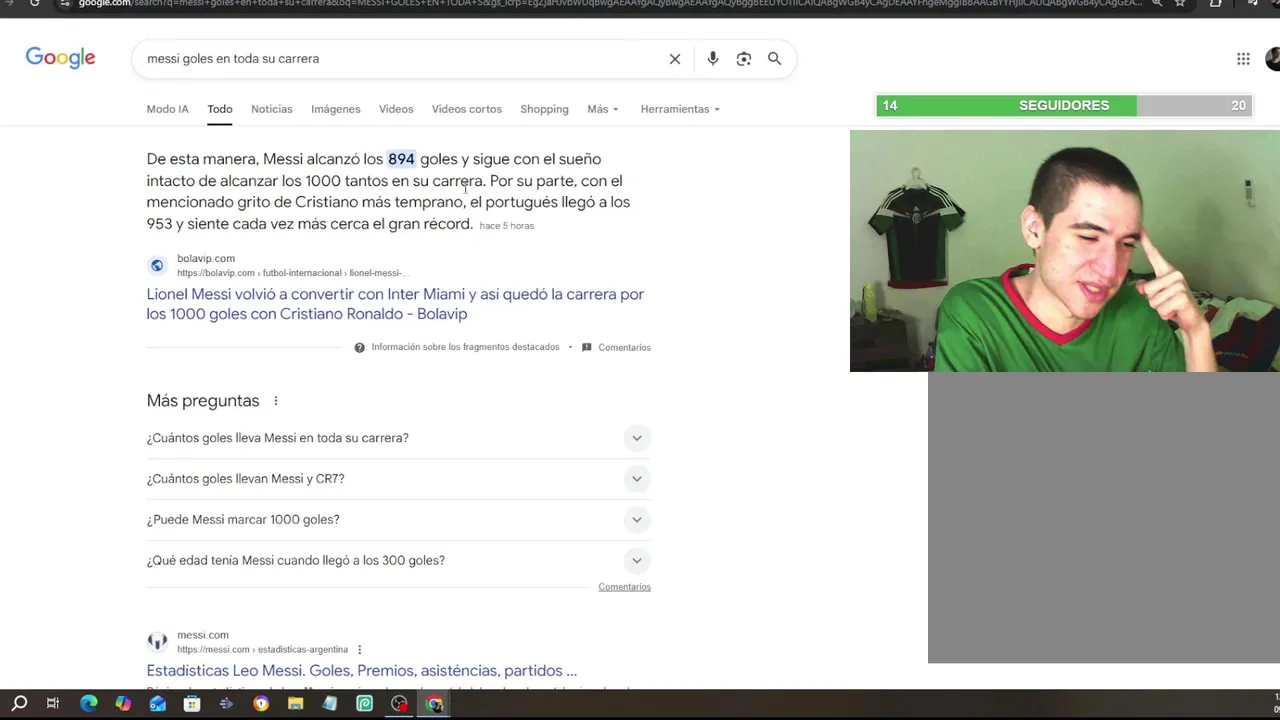Click 'Información sobre los fragmentos destacados'
Screen dimensions: 1280x720
point(465,347)
